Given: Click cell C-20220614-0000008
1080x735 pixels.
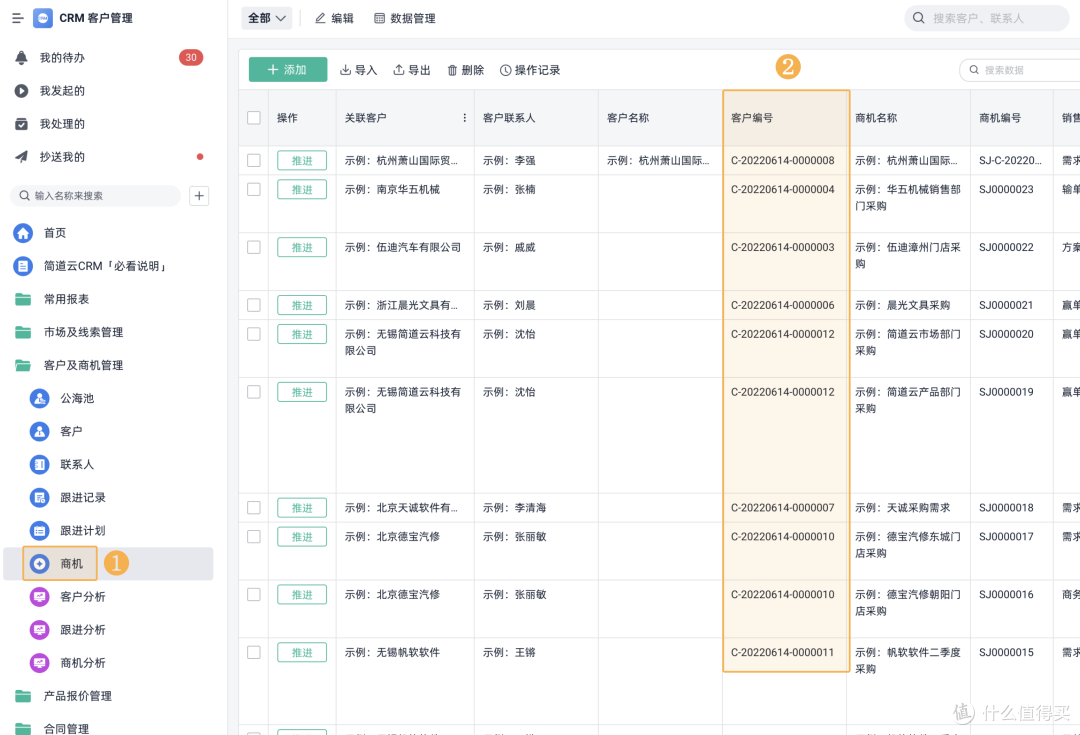Looking at the screenshot, I should pos(782,161).
